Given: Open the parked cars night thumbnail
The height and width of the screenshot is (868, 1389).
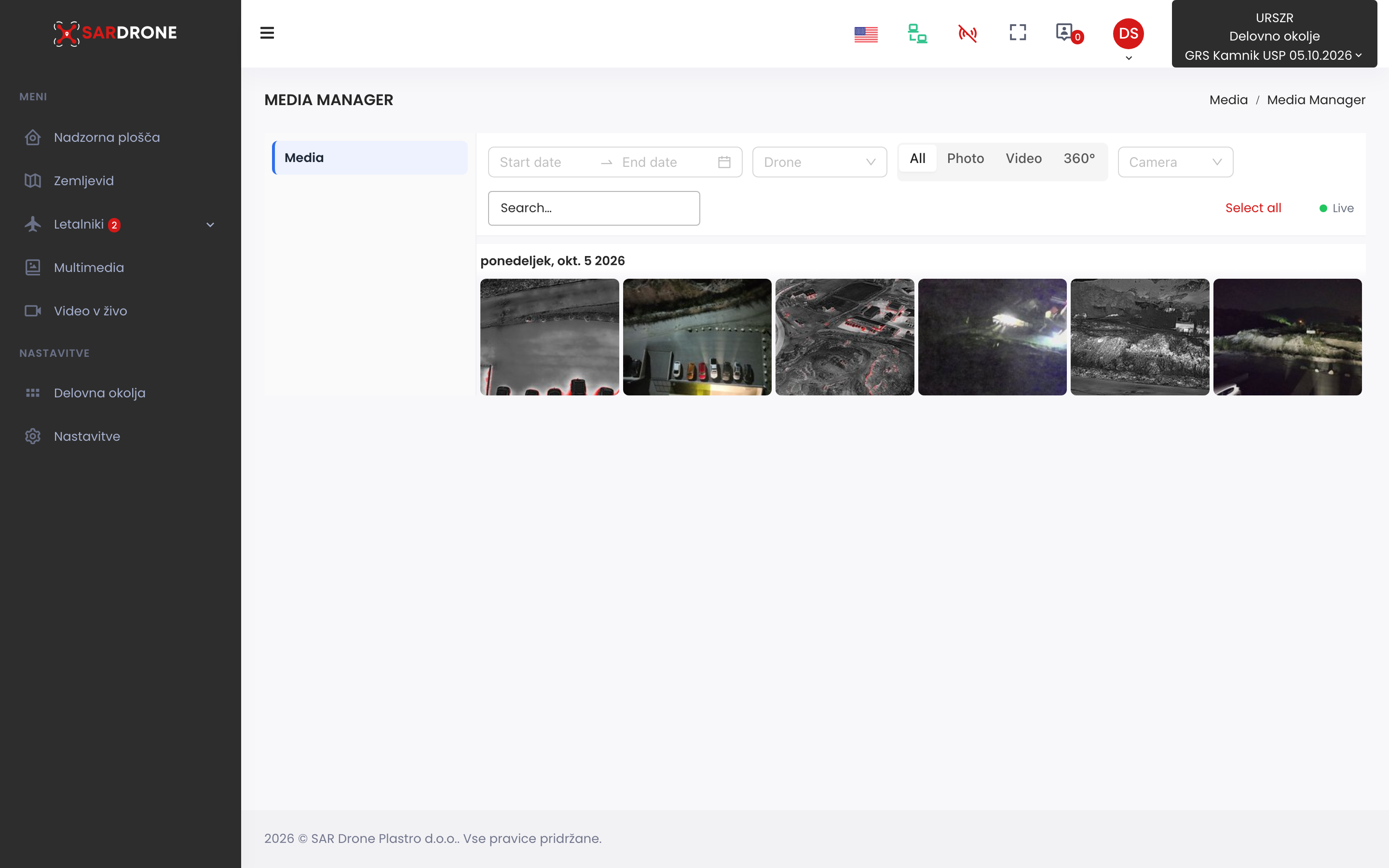Looking at the screenshot, I should tap(697, 337).
